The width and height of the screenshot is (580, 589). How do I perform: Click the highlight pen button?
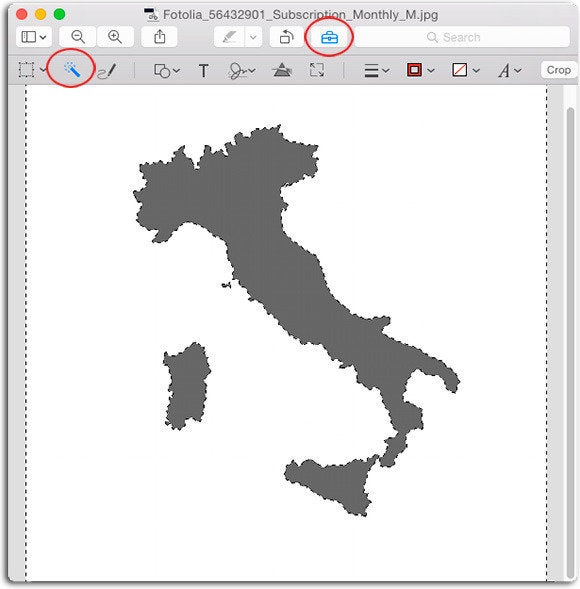coord(230,37)
